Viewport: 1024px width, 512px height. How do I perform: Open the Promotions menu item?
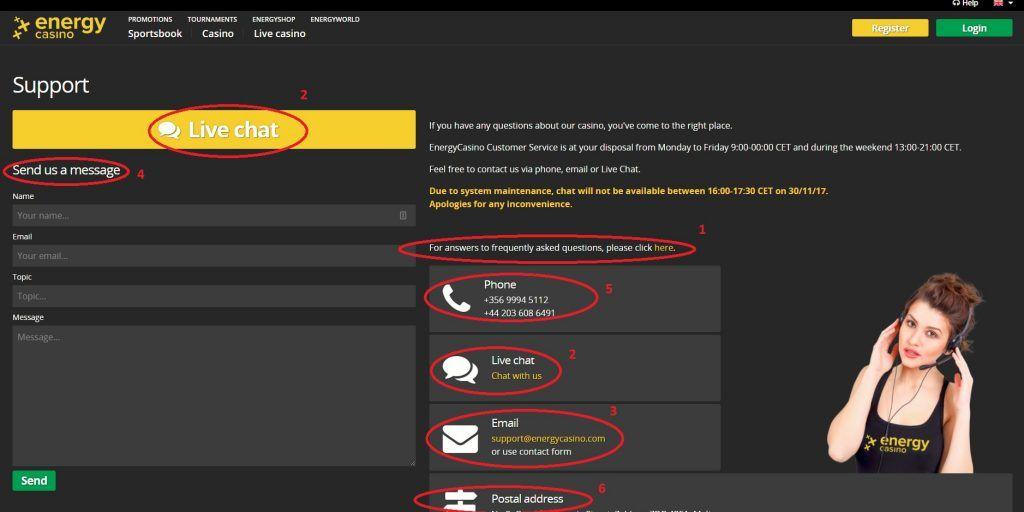(150, 19)
